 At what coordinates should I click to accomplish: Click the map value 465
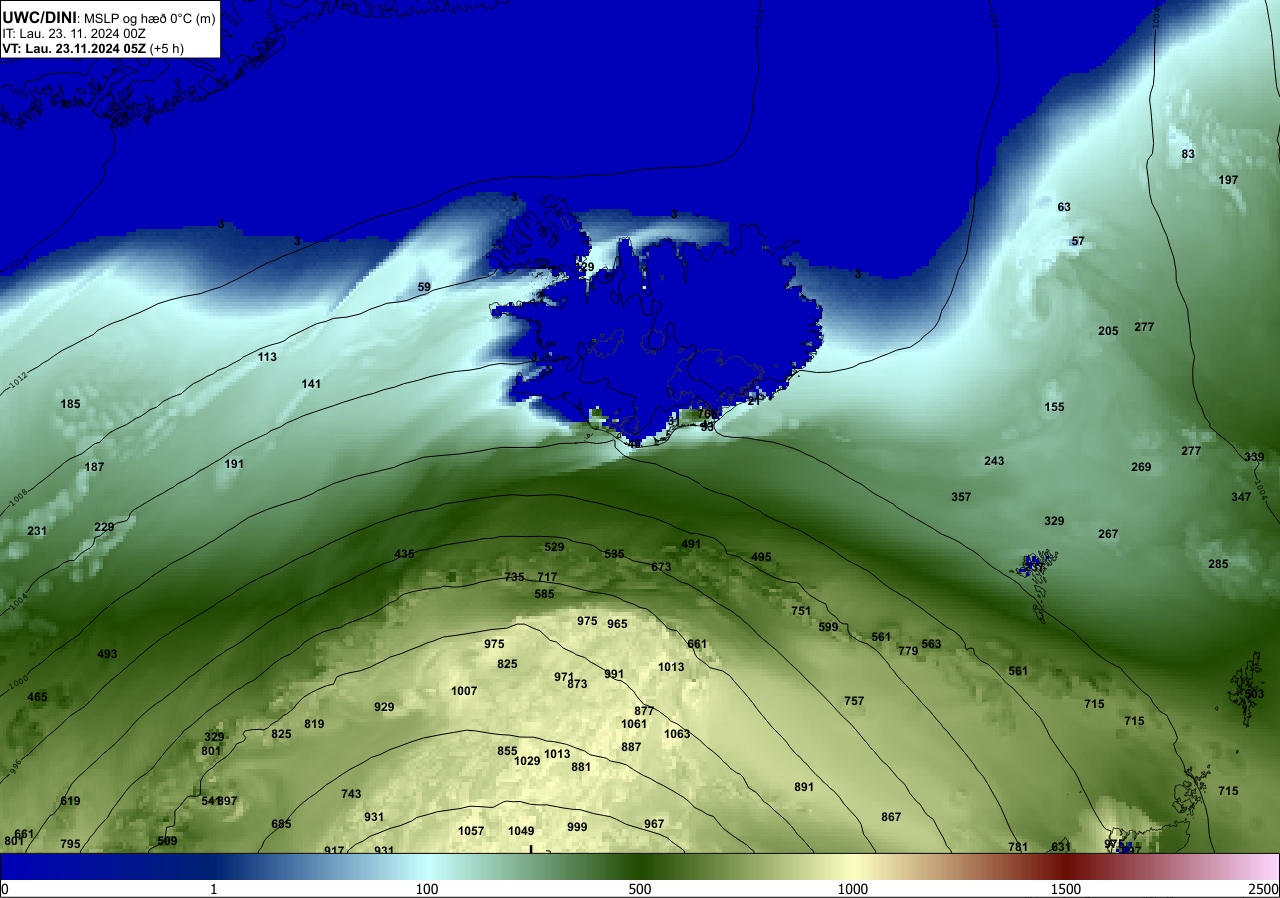37,697
